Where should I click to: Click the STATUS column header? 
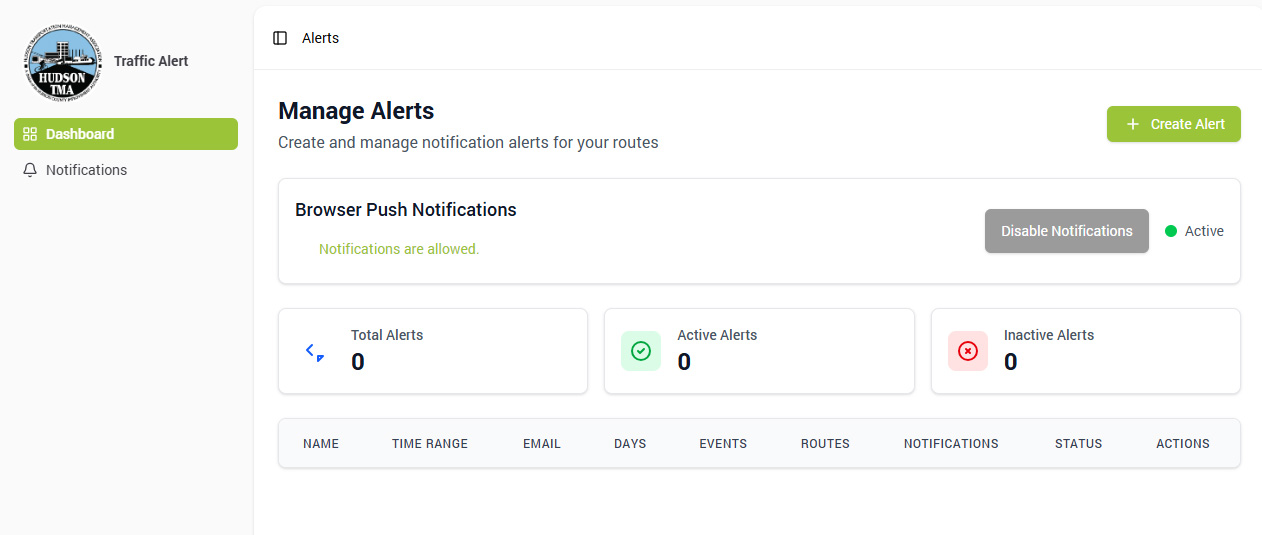click(1078, 444)
